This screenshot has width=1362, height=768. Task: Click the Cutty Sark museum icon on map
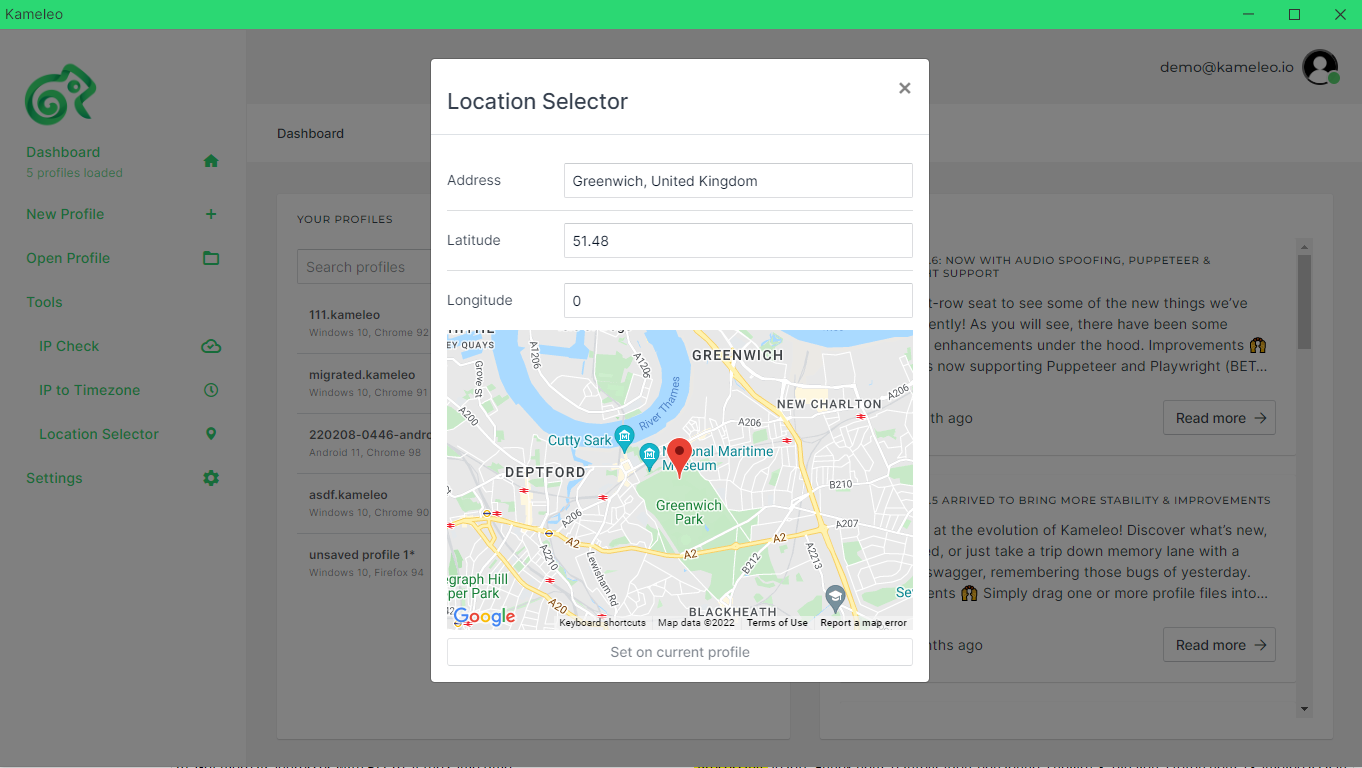tap(624, 436)
